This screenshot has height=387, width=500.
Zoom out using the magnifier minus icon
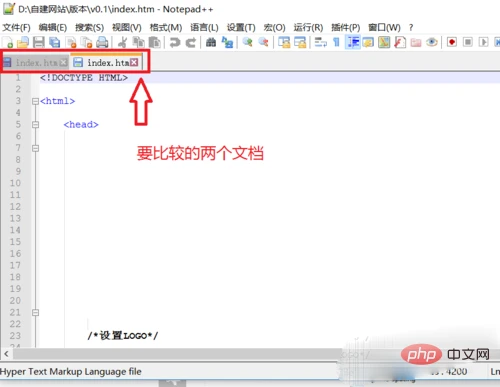pos(263,42)
